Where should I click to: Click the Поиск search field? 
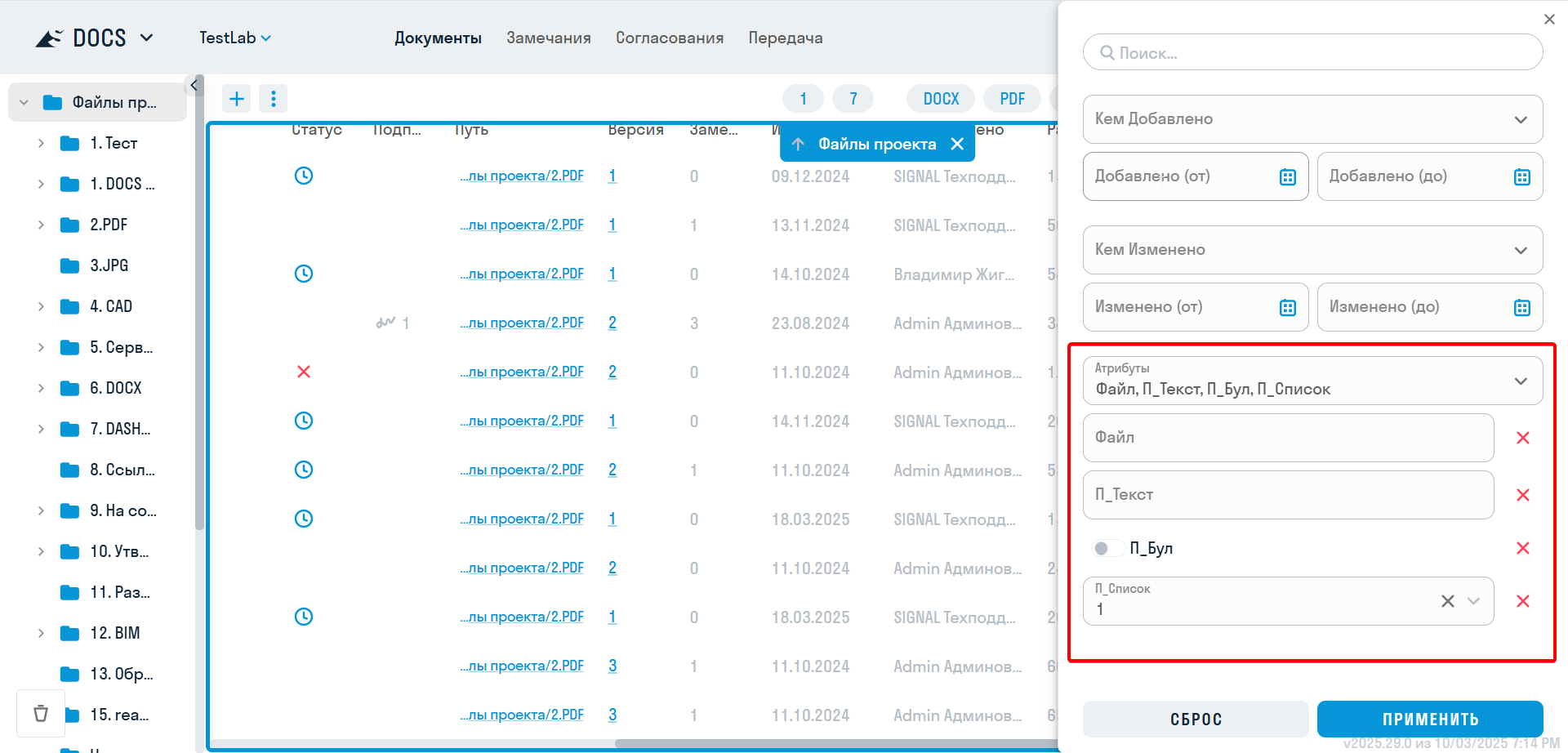[1312, 53]
